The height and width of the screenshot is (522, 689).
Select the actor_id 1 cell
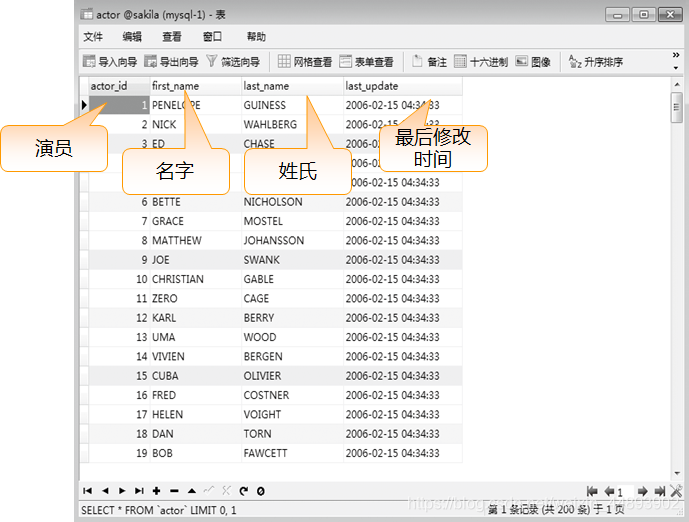(119, 105)
